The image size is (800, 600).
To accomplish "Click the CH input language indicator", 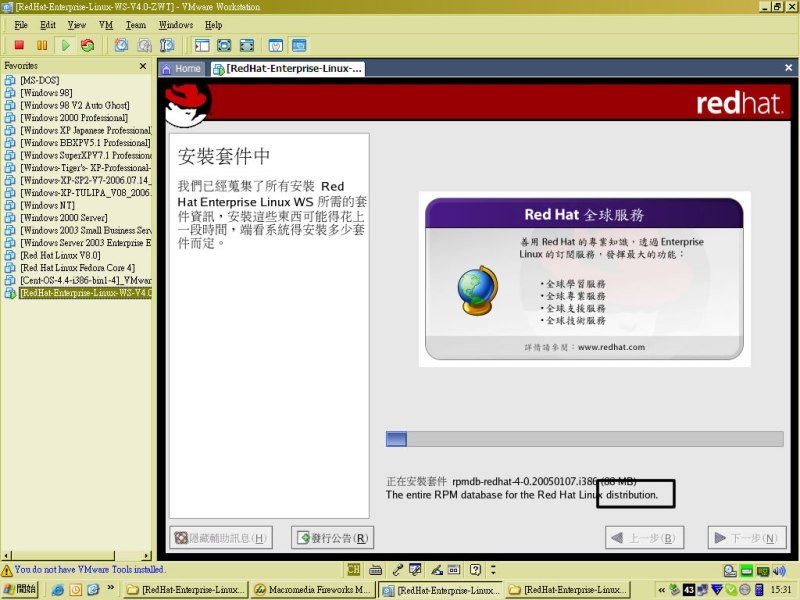I will coord(353,569).
